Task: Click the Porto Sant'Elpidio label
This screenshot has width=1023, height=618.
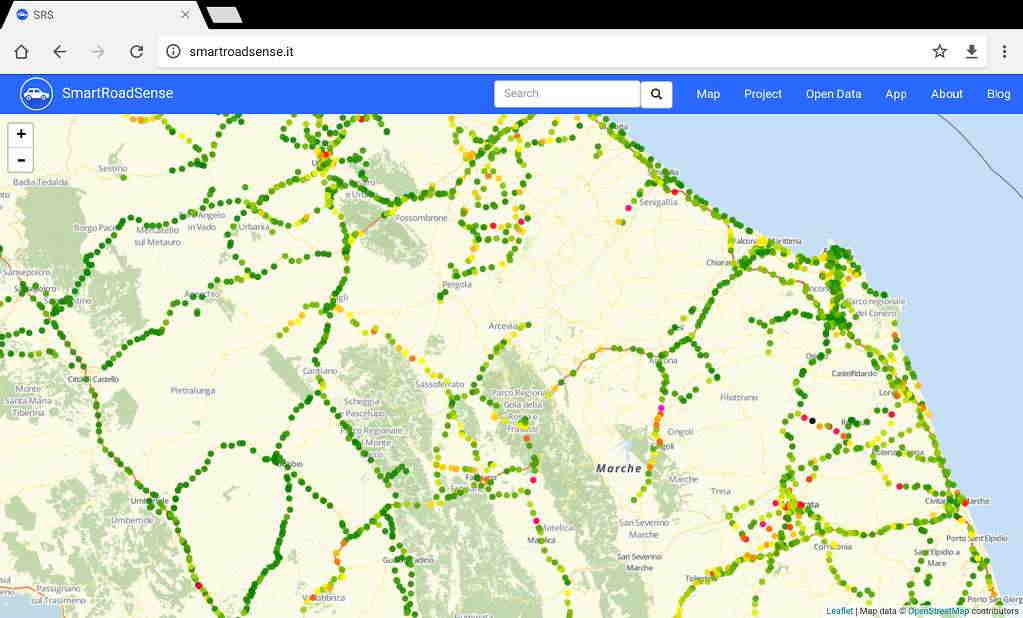Action: [x=977, y=538]
